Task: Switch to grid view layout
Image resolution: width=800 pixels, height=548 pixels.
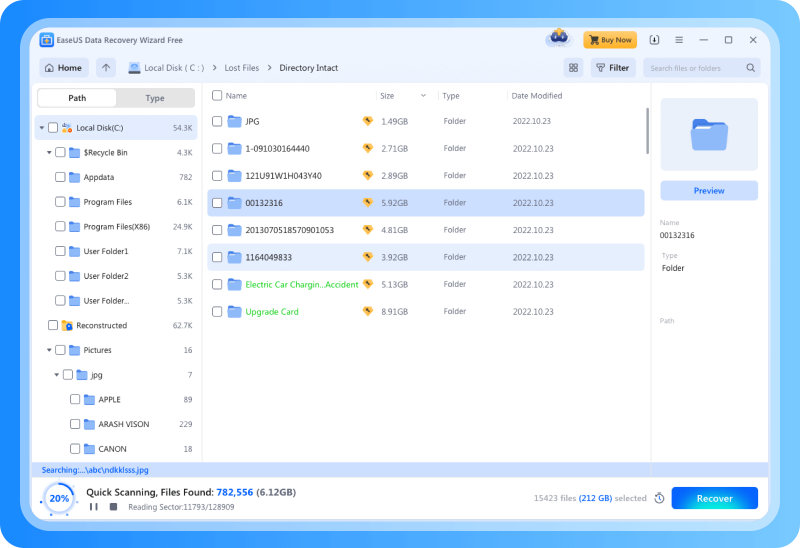Action: tap(573, 68)
